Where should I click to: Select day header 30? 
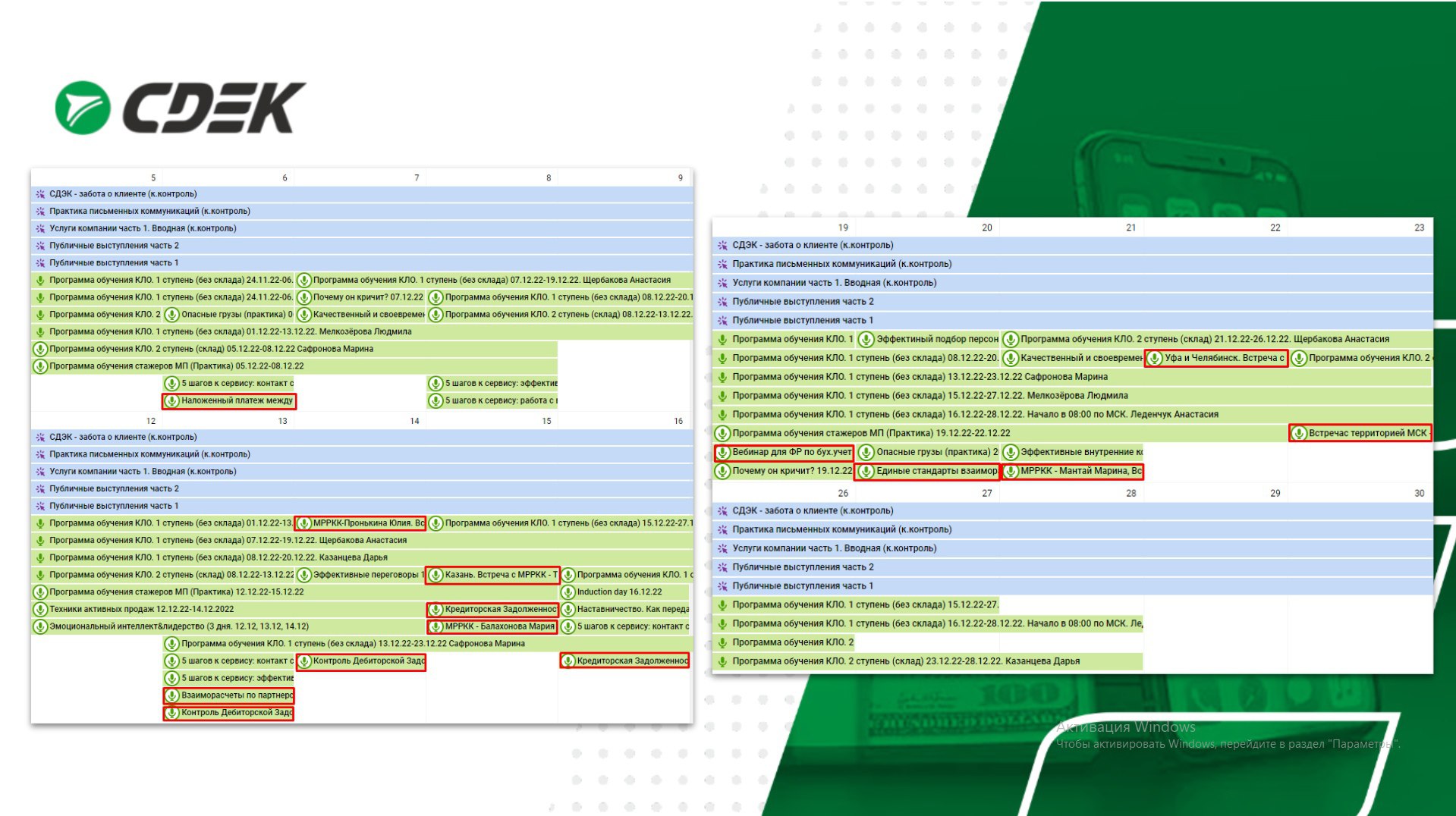coord(1420,493)
